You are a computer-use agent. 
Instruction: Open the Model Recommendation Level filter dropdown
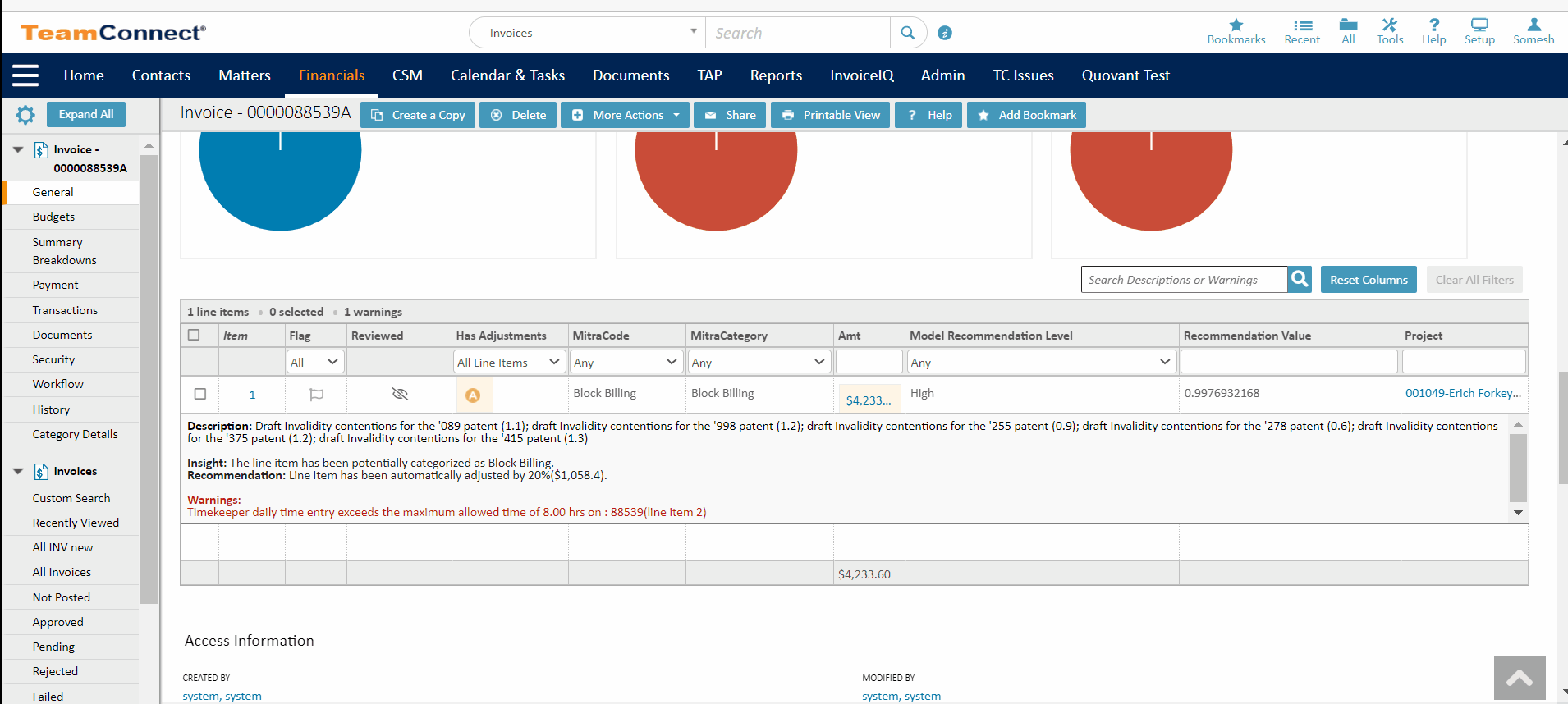pos(1042,362)
